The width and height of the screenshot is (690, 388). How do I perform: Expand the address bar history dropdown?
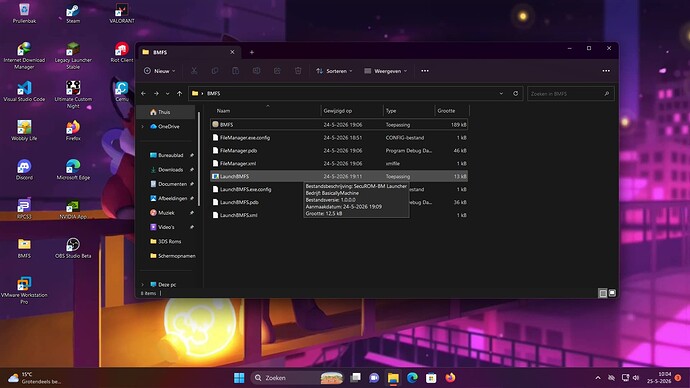point(501,93)
